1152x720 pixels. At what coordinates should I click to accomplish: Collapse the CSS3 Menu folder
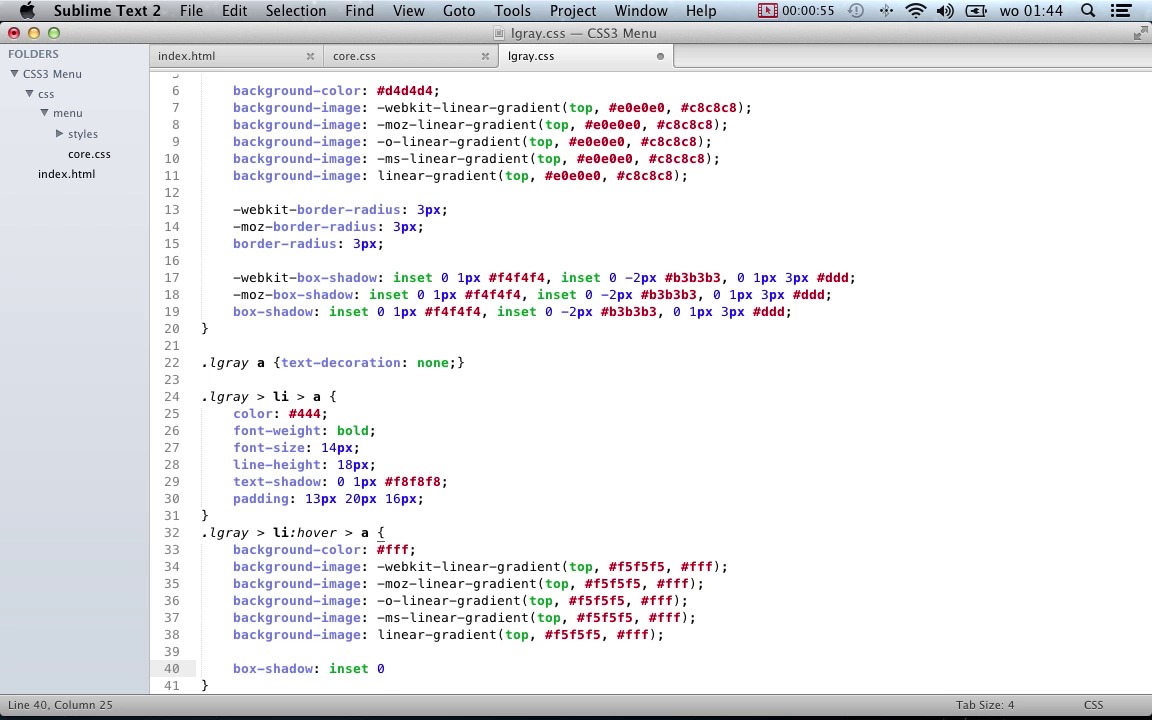pyautogui.click(x=14, y=73)
